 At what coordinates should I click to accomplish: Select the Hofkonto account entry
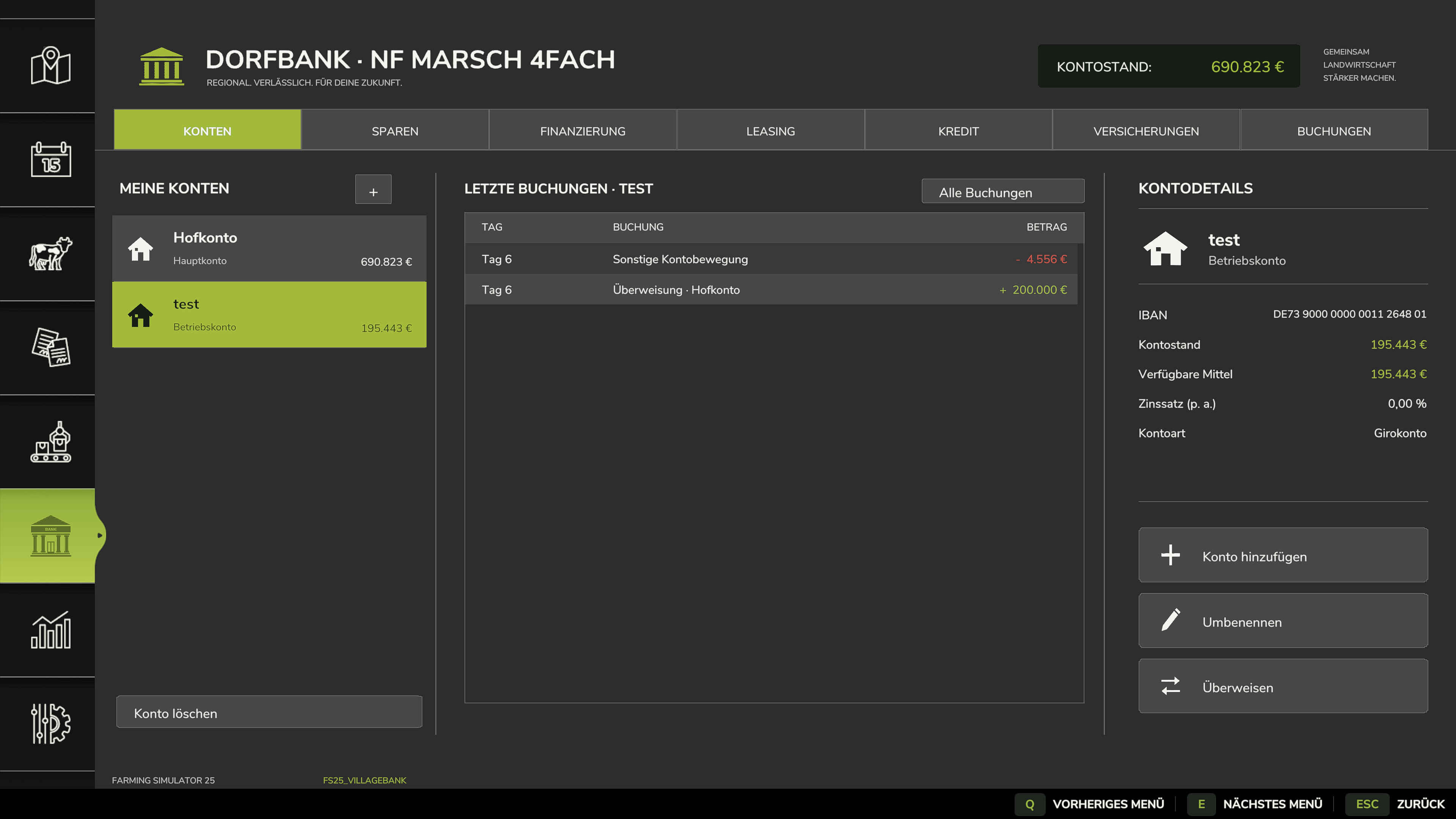click(x=269, y=249)
